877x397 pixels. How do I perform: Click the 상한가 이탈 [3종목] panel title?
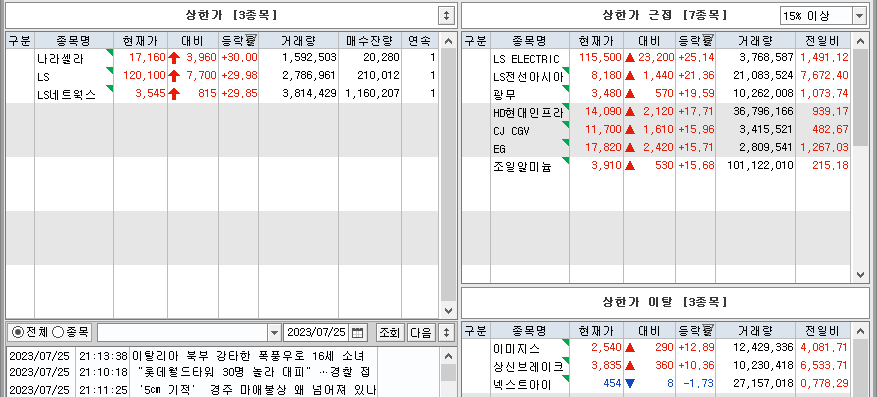click(664, 303)
